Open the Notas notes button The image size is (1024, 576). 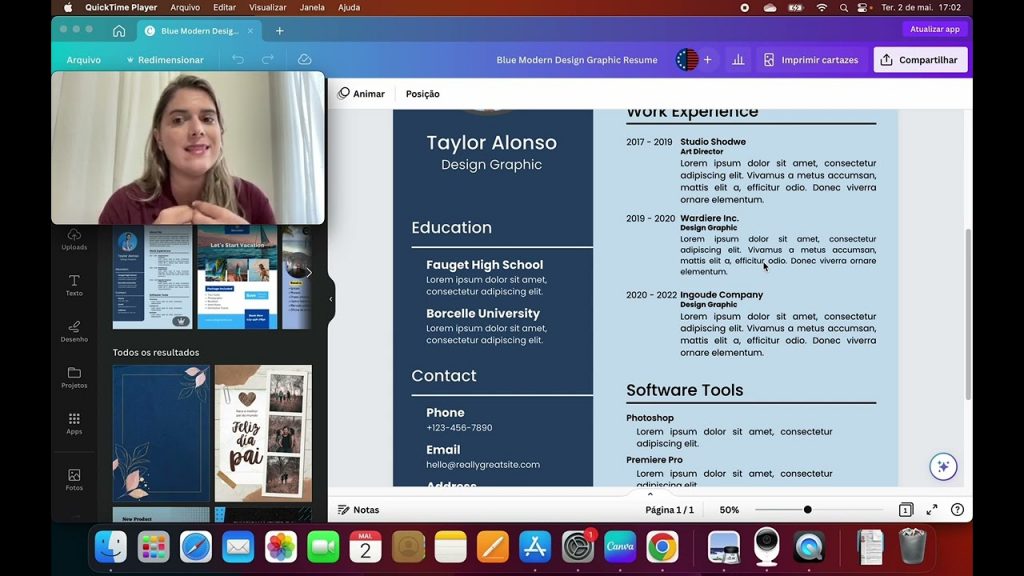pyautogui.click(x=358, y=509)
